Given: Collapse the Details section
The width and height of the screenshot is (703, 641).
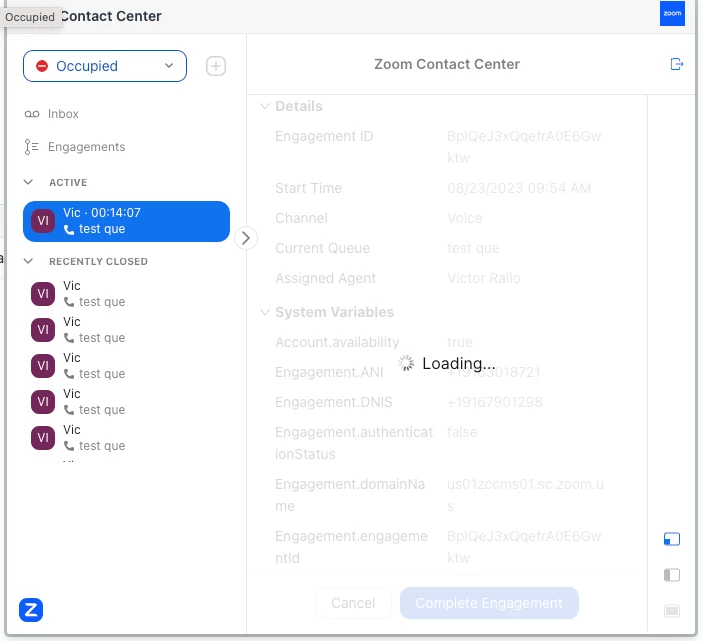Looking at the screenshot, I should (265, 106).
